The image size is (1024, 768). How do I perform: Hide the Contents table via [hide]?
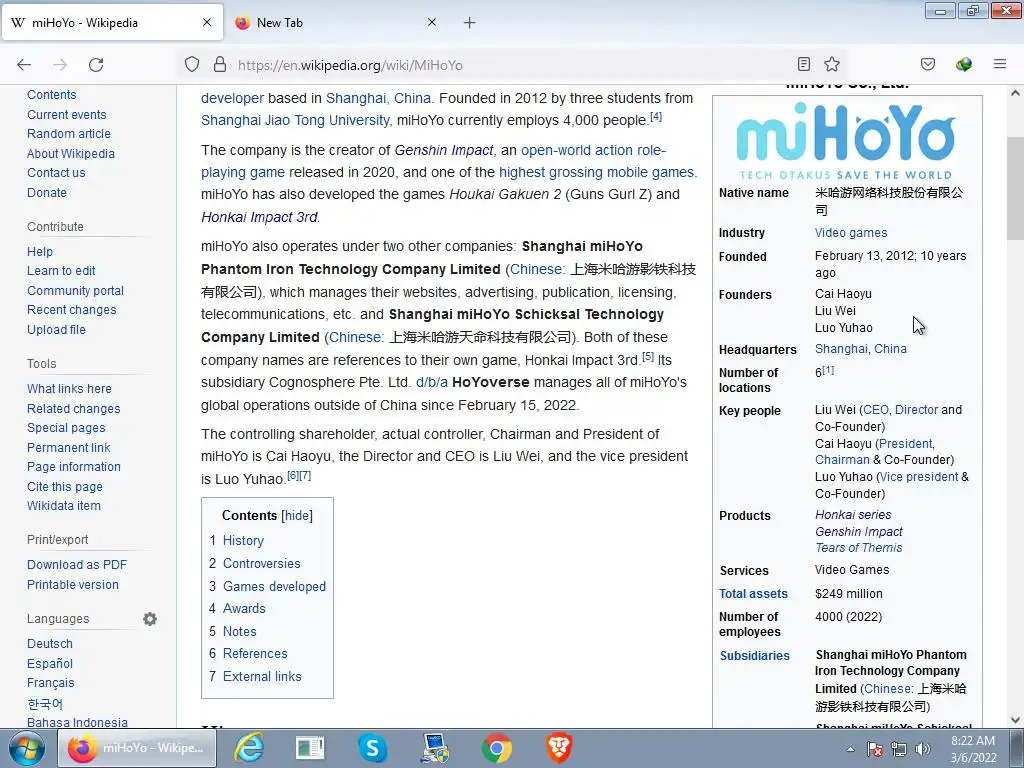click(x=297, y=515)
